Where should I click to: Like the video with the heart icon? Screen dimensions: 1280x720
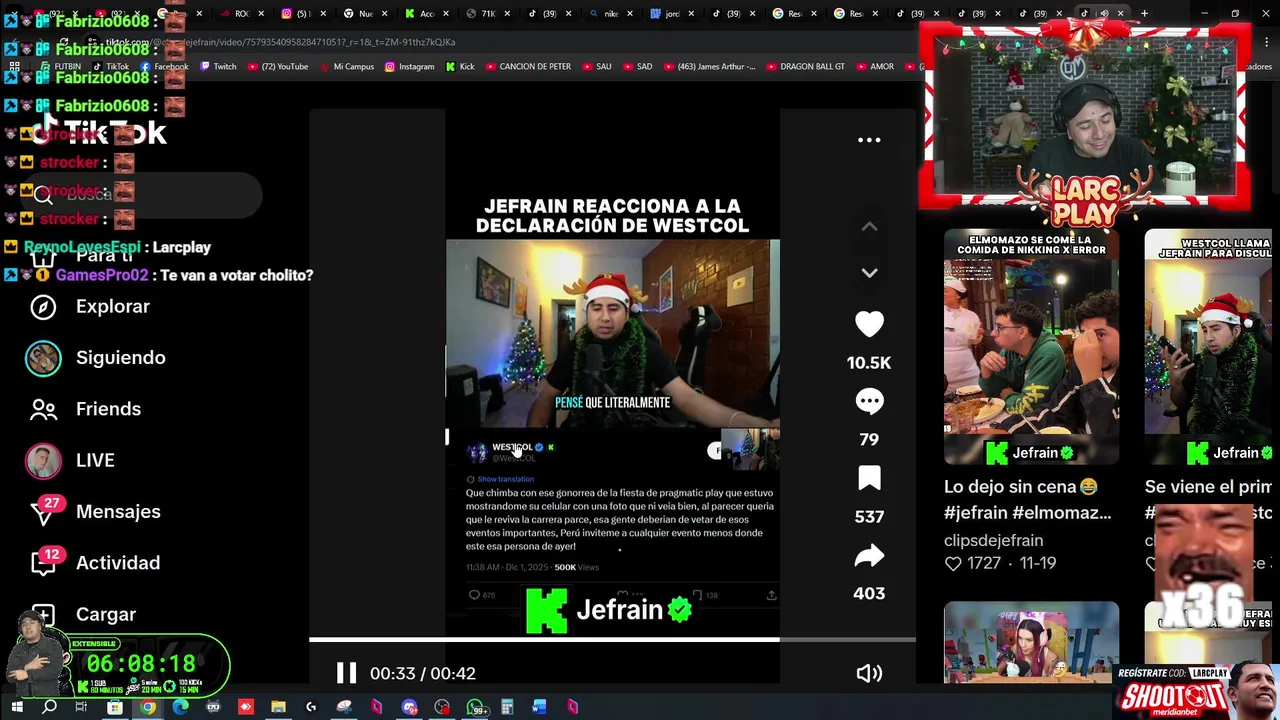point(869,324)
